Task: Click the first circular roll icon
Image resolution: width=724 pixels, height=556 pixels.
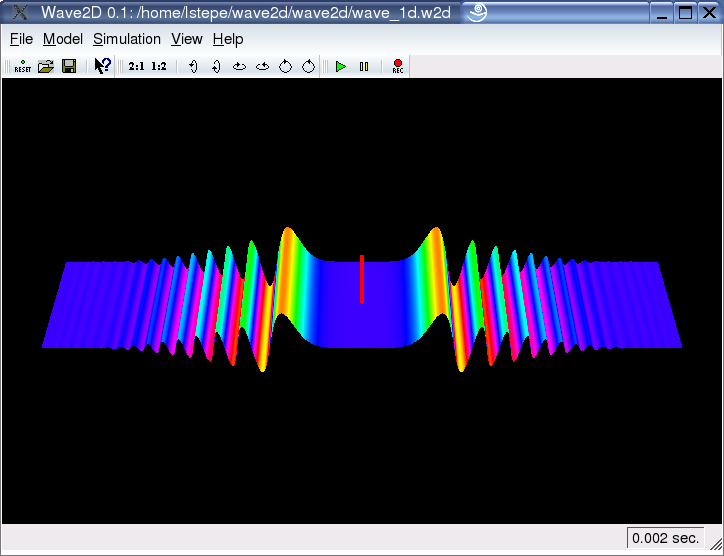Action: 285,67
